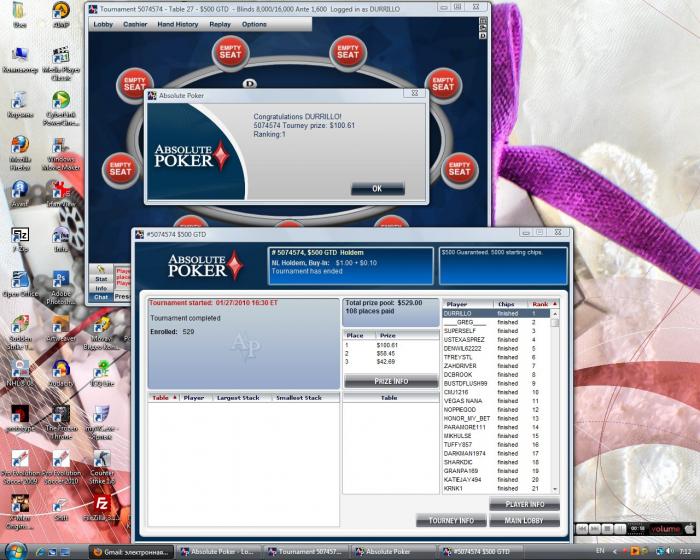Open the Hand History menu item
Viewport: 700px width, 560px height.
[178, 24]
